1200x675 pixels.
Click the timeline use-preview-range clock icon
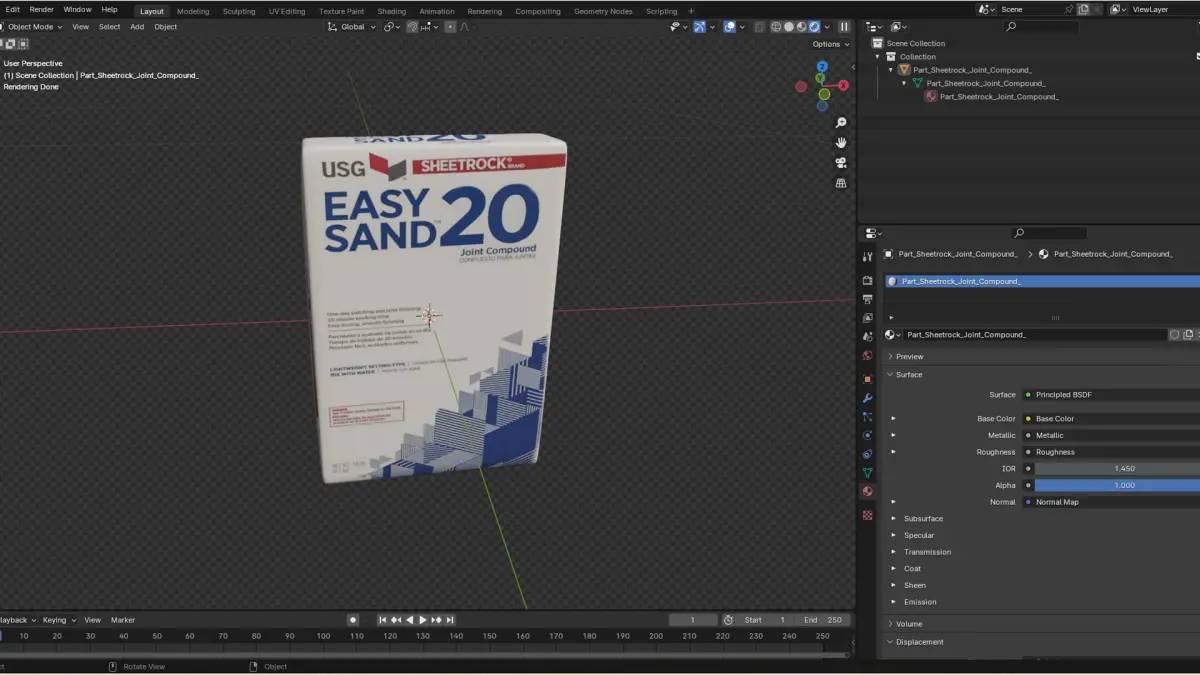pos(728,620)
